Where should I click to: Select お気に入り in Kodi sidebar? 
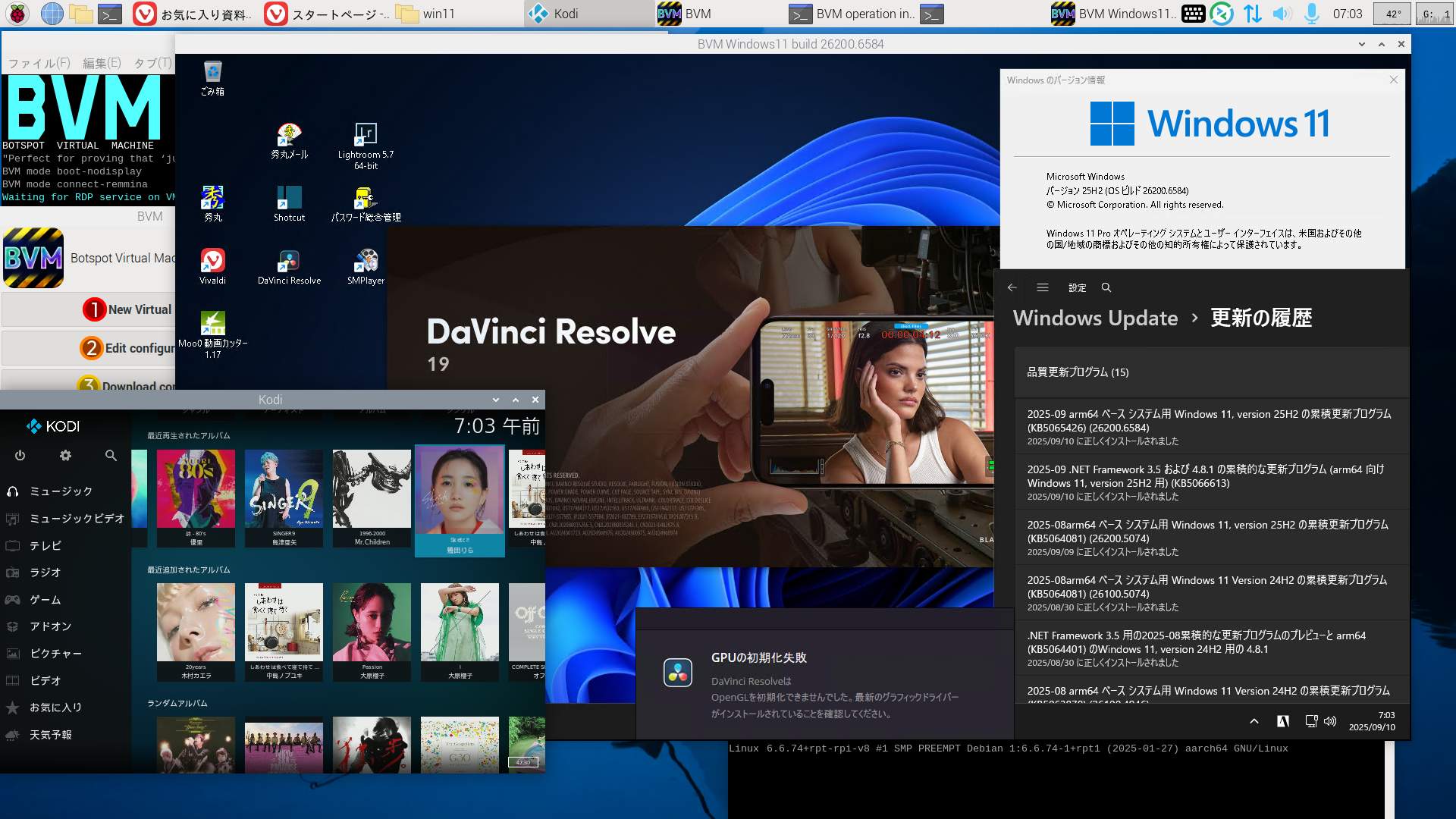65,708
